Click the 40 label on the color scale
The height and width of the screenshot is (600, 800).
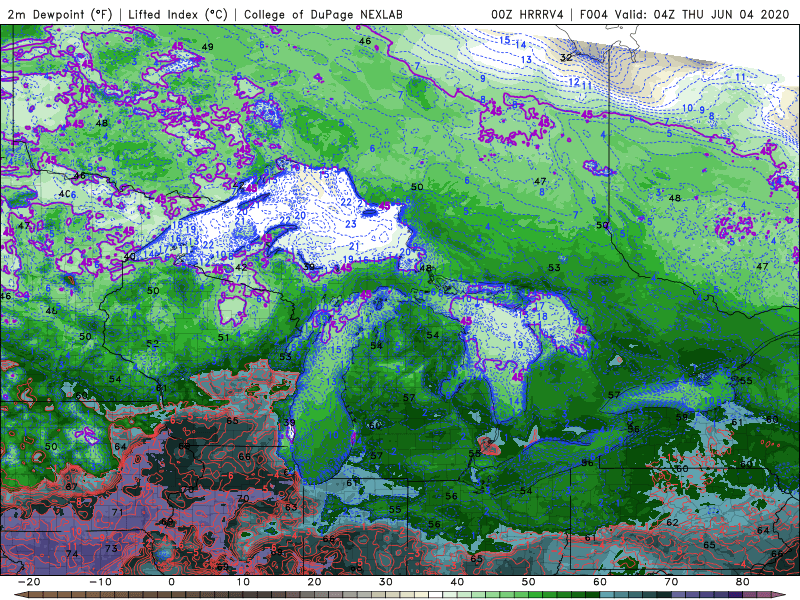click(457, 582)
